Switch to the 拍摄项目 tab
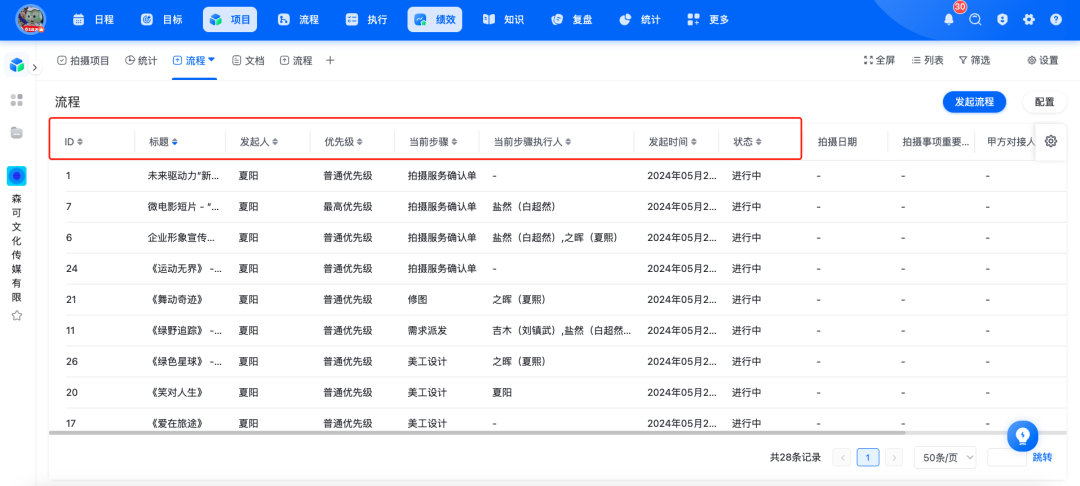The width and height of the screenshot is (1080, 486). [83, 61]
